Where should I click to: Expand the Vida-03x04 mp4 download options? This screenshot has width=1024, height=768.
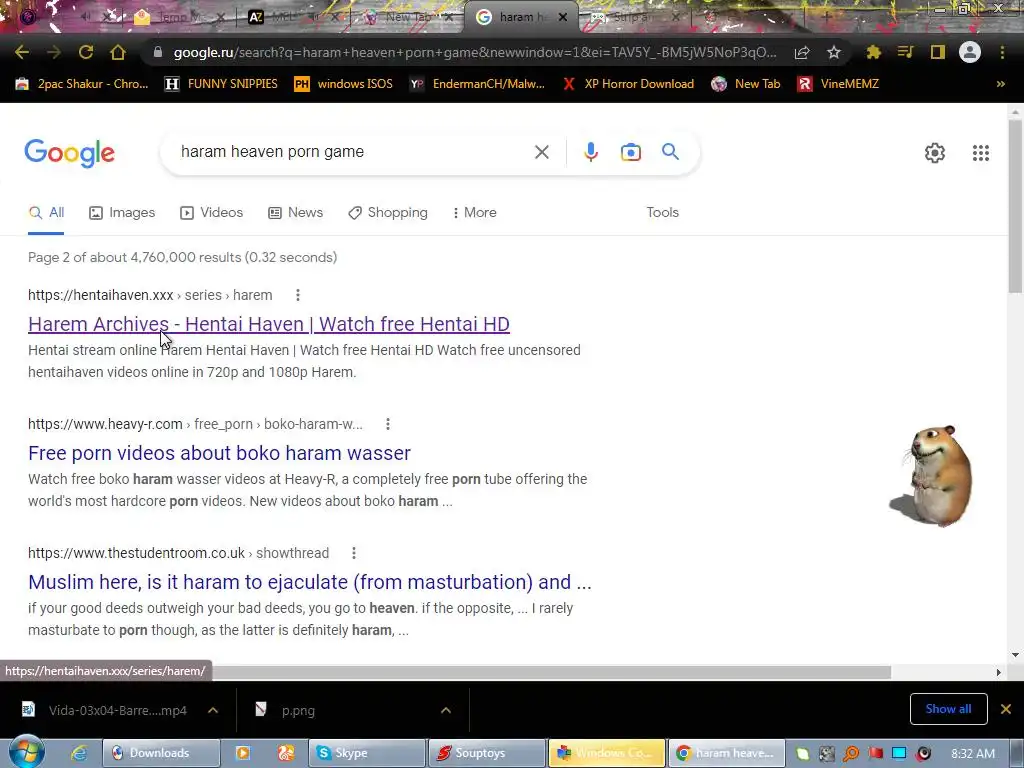213,710
